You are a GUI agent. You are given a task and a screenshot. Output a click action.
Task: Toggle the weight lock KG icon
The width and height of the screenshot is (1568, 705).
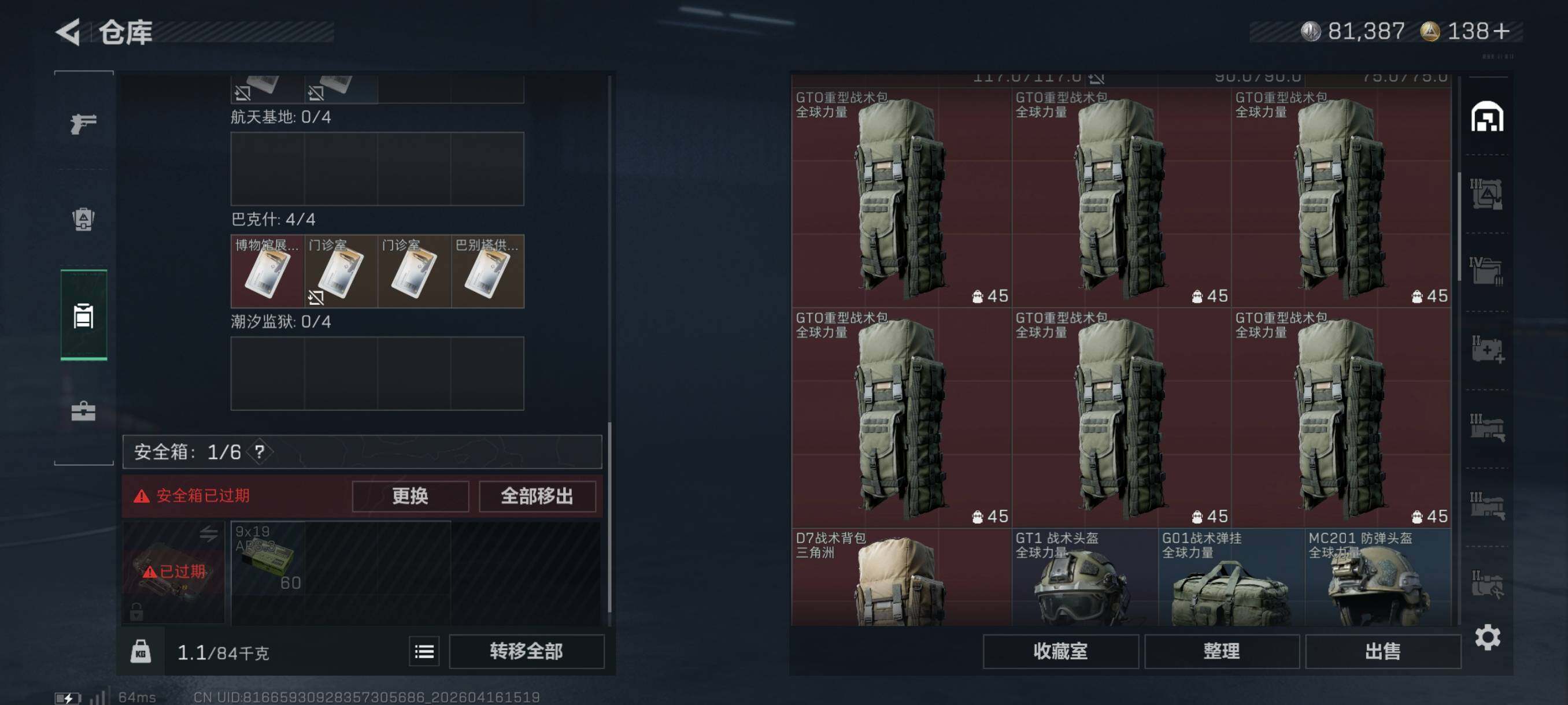[140, 651]
